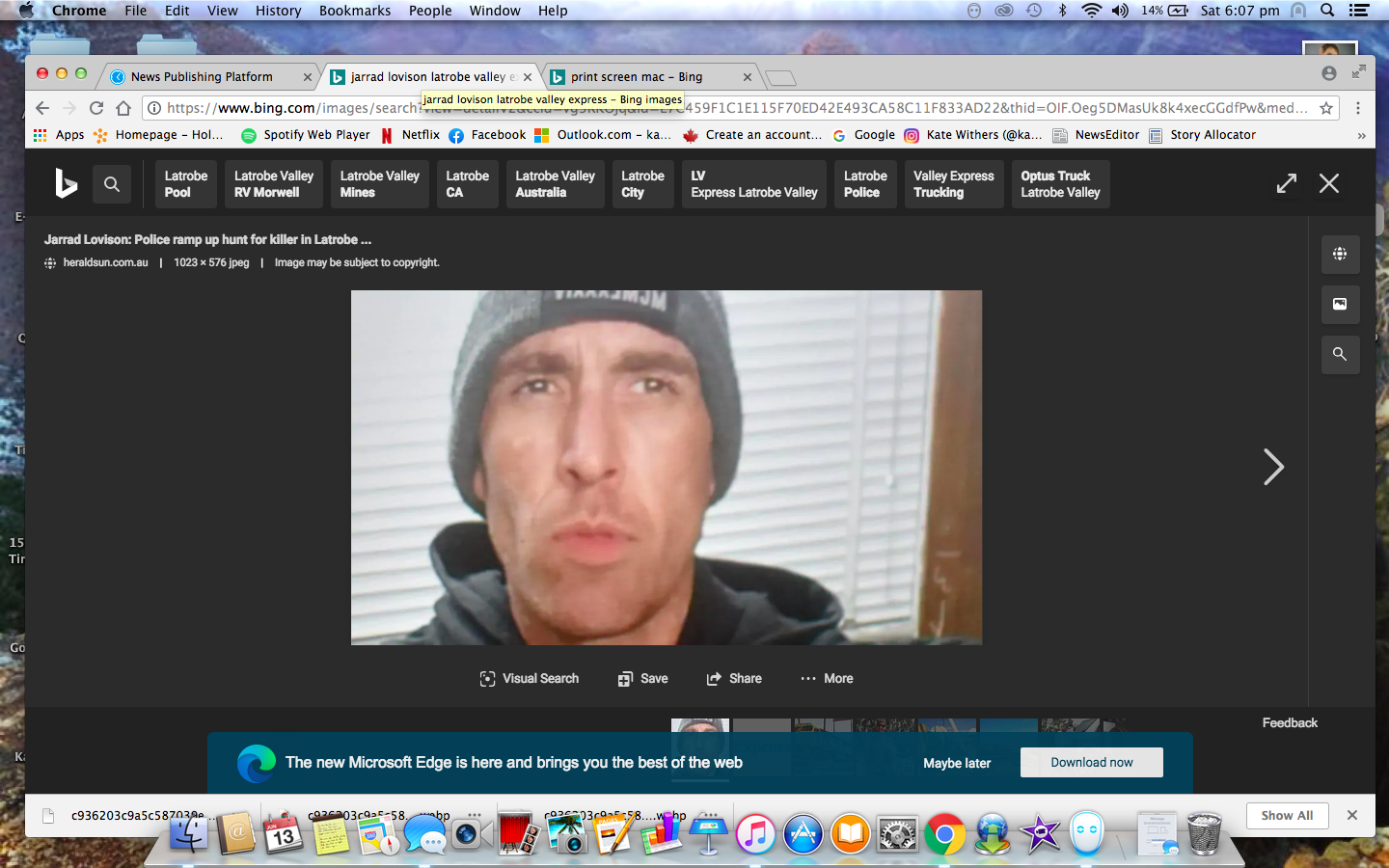
Task: Click the sidebar magnifier search icon
Action: pyautogui.click(x=1340, y=354)
